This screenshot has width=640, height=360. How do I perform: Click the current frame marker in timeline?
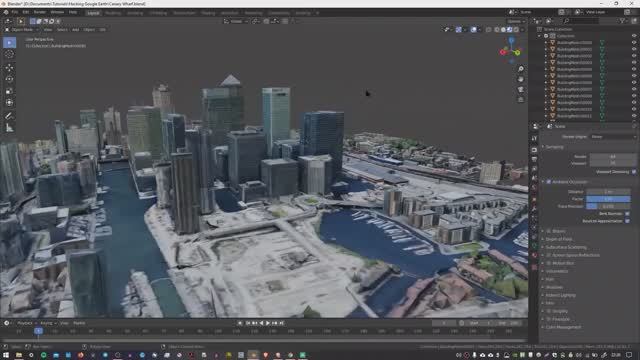(x=38, y=331)
